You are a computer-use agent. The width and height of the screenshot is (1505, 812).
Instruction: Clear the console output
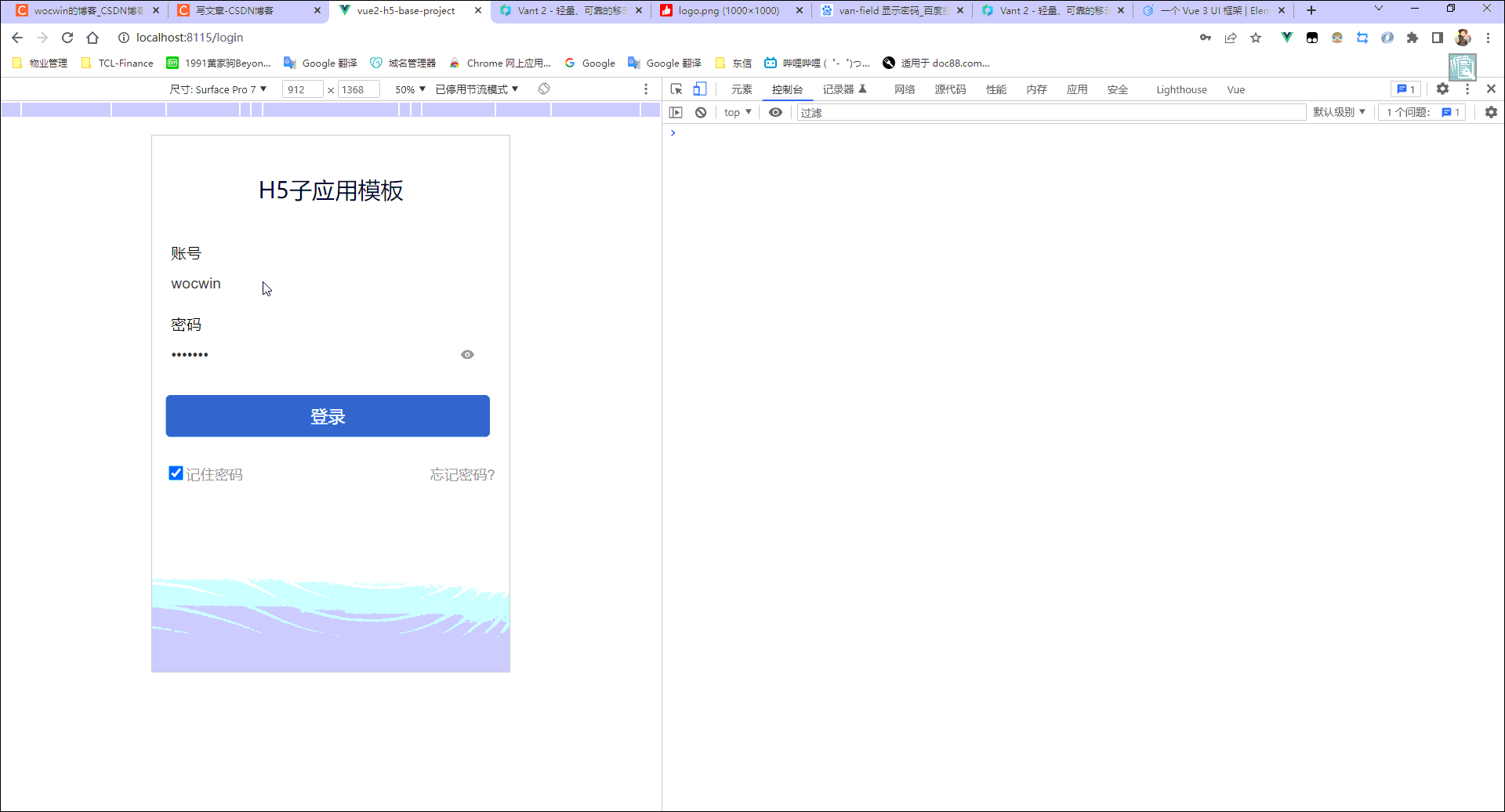pos(700,112)
